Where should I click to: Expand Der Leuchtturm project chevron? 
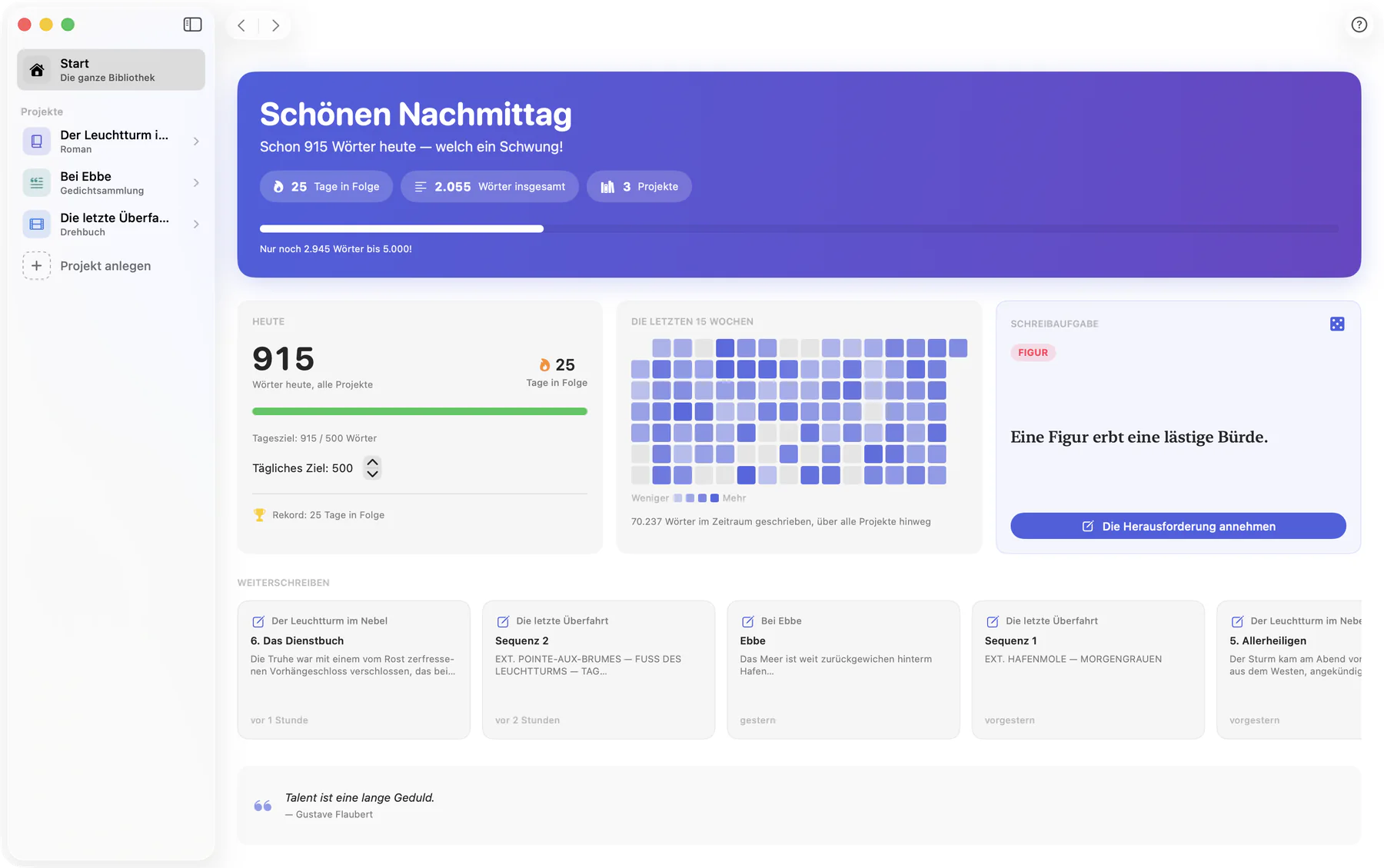(196, 141)
